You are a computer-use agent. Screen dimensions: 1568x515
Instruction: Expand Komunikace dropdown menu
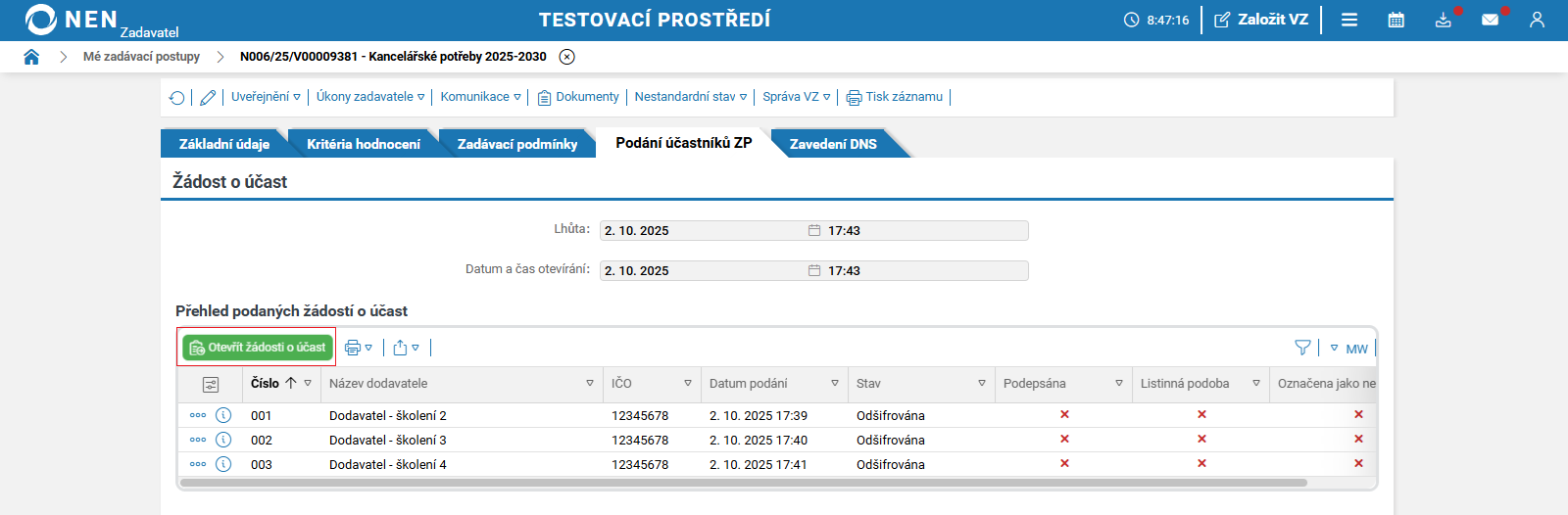pyautogui.click(x=481, y=97)
